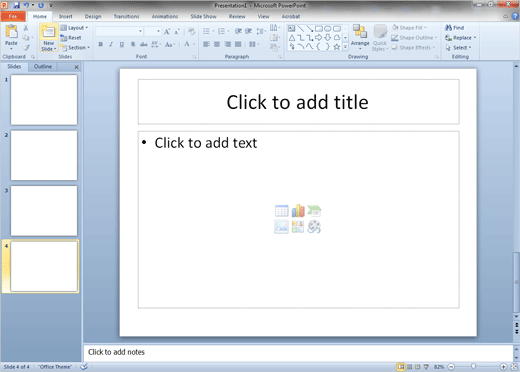Click the Cut scissors icon
This screenshot has height=372, width=520.
click(x=26, y=28)
